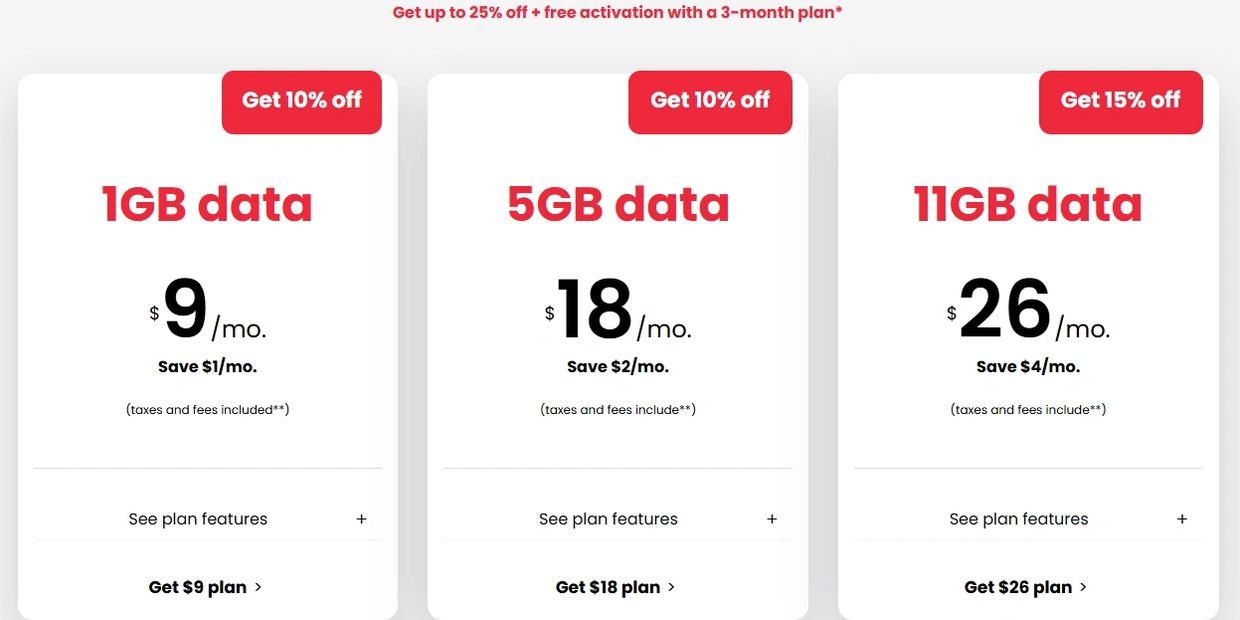Click the arrow chevron beside Get $9 plan
This screenshot has height=620, width=1240.
tap(258, 587)
